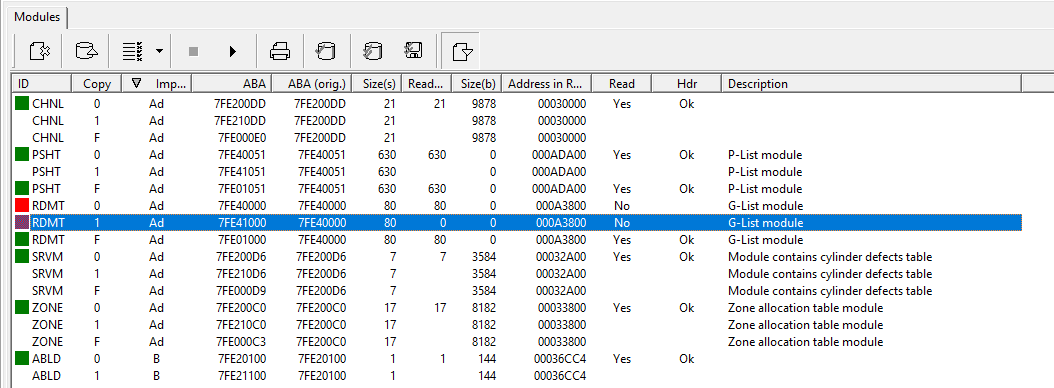
Task: Click the disk with double checkmark icon
Action: click(372, 51)
